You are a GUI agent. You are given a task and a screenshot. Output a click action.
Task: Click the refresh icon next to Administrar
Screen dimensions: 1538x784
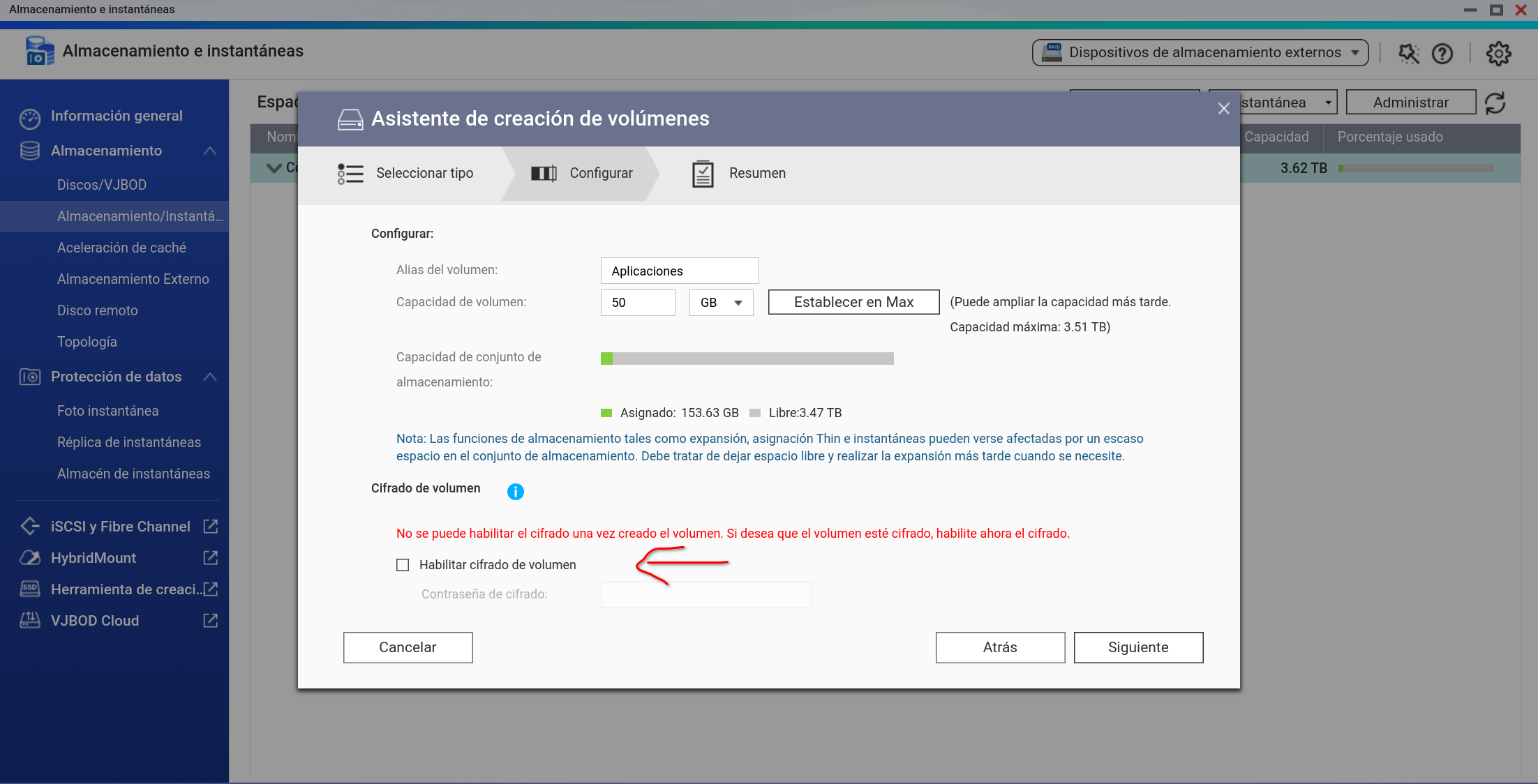pyautogui.click(x=1495, y=103)
